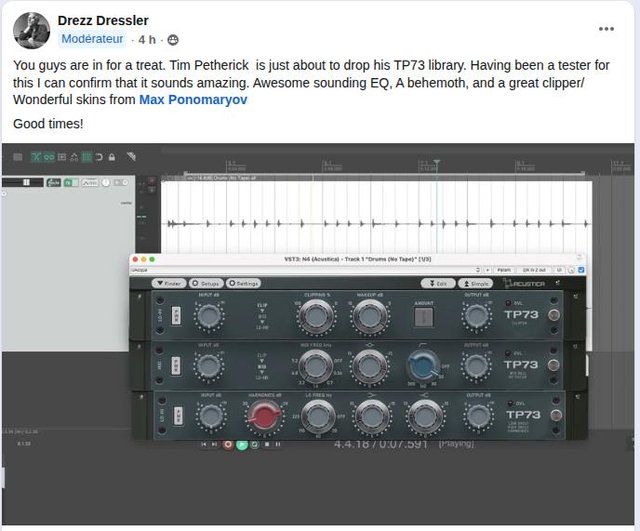Click the Clipping % knob
Screen dimensions: 640x531
316,317
